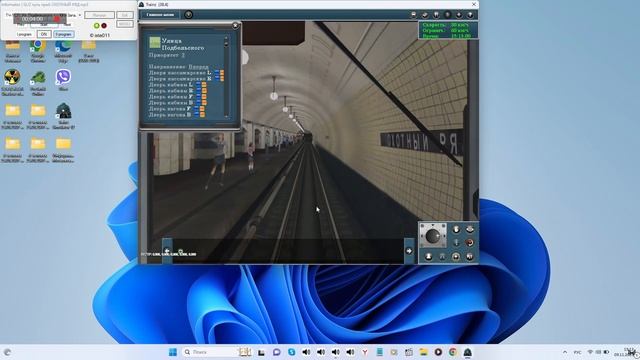
Task: Click properties panel scrollbar down arrow
Action: click(x=227, y=116)
